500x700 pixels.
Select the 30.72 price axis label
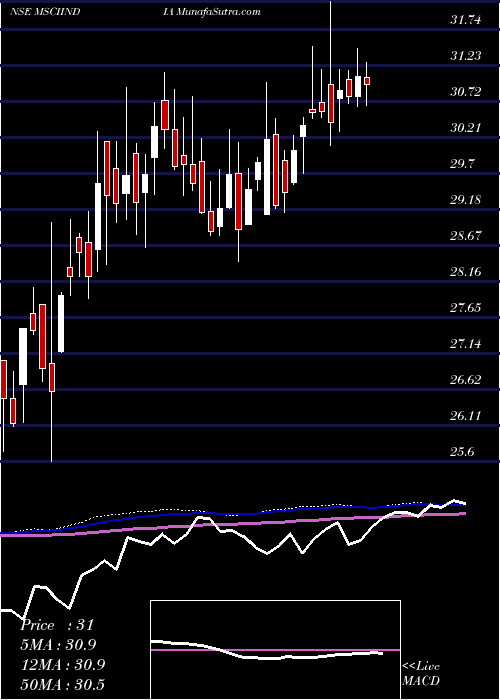(x=466, y=92)
